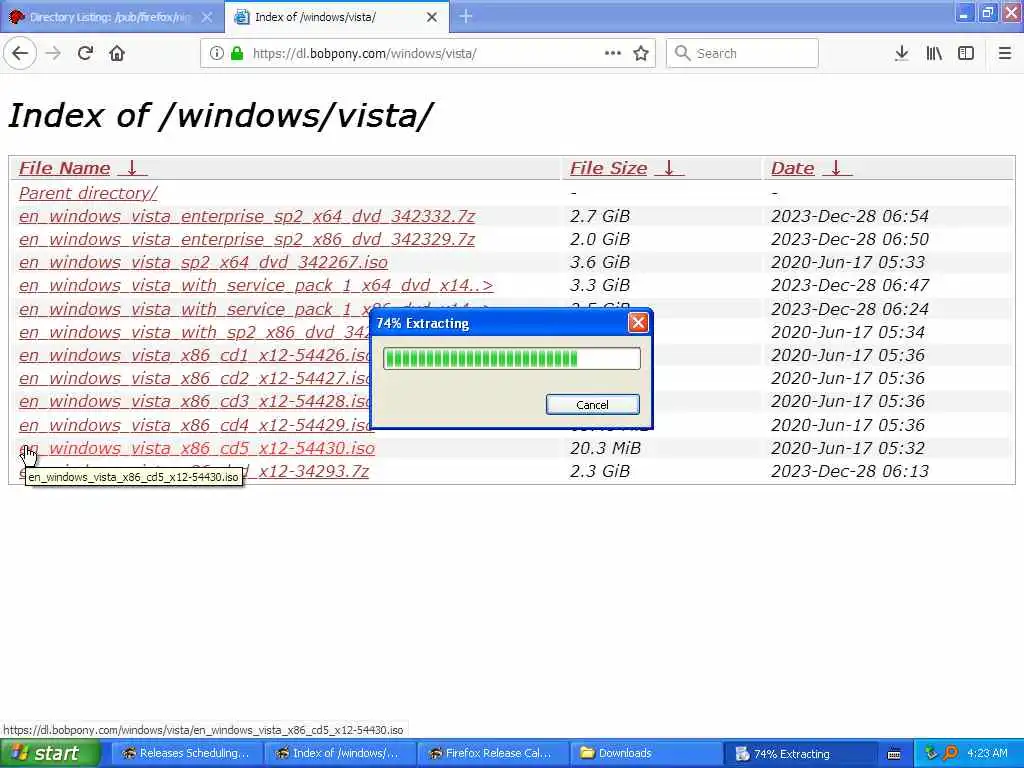Click the system tray magnifier icon

pos(950,753)
